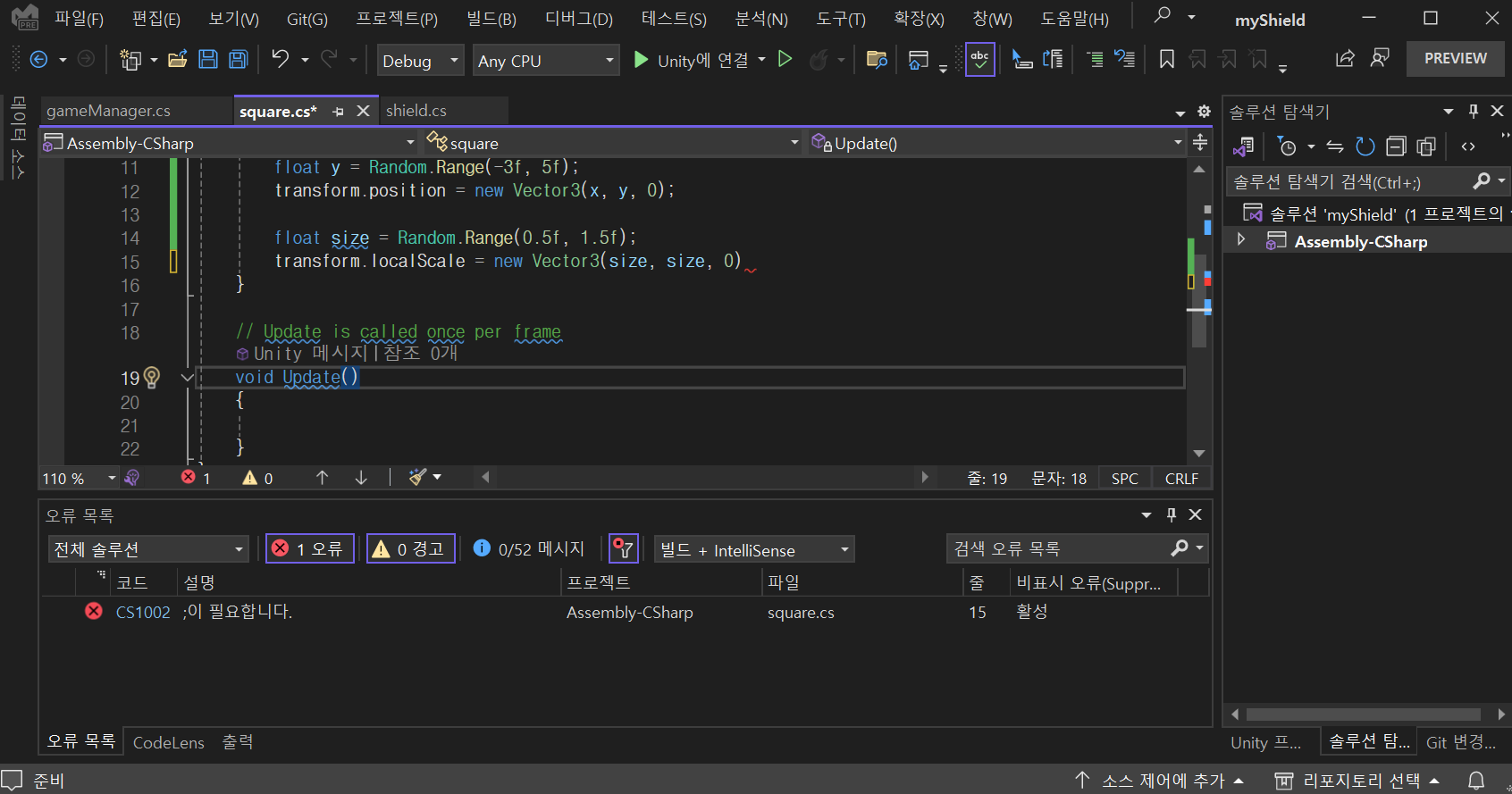This screenshot has height=794, width=1512.
Task: Undo the last edit via Undo icon
Action: pos(281,60)
